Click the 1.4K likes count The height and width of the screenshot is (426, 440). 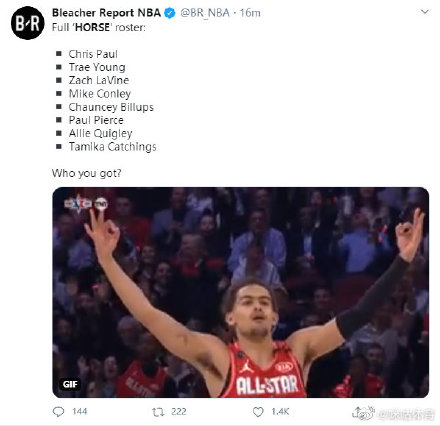(280, 412)
